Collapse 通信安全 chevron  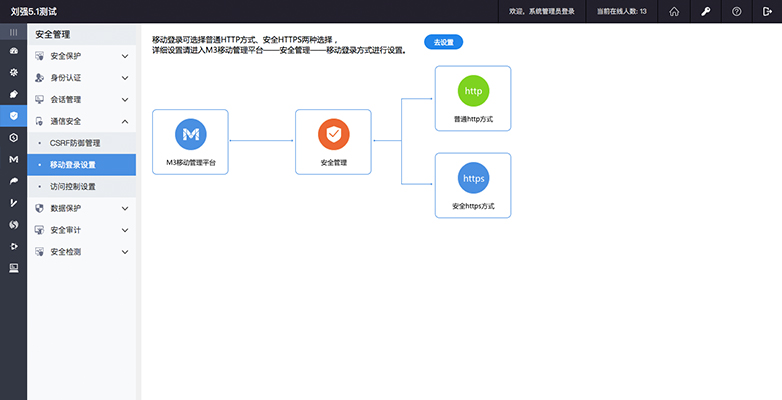[125, 121]
